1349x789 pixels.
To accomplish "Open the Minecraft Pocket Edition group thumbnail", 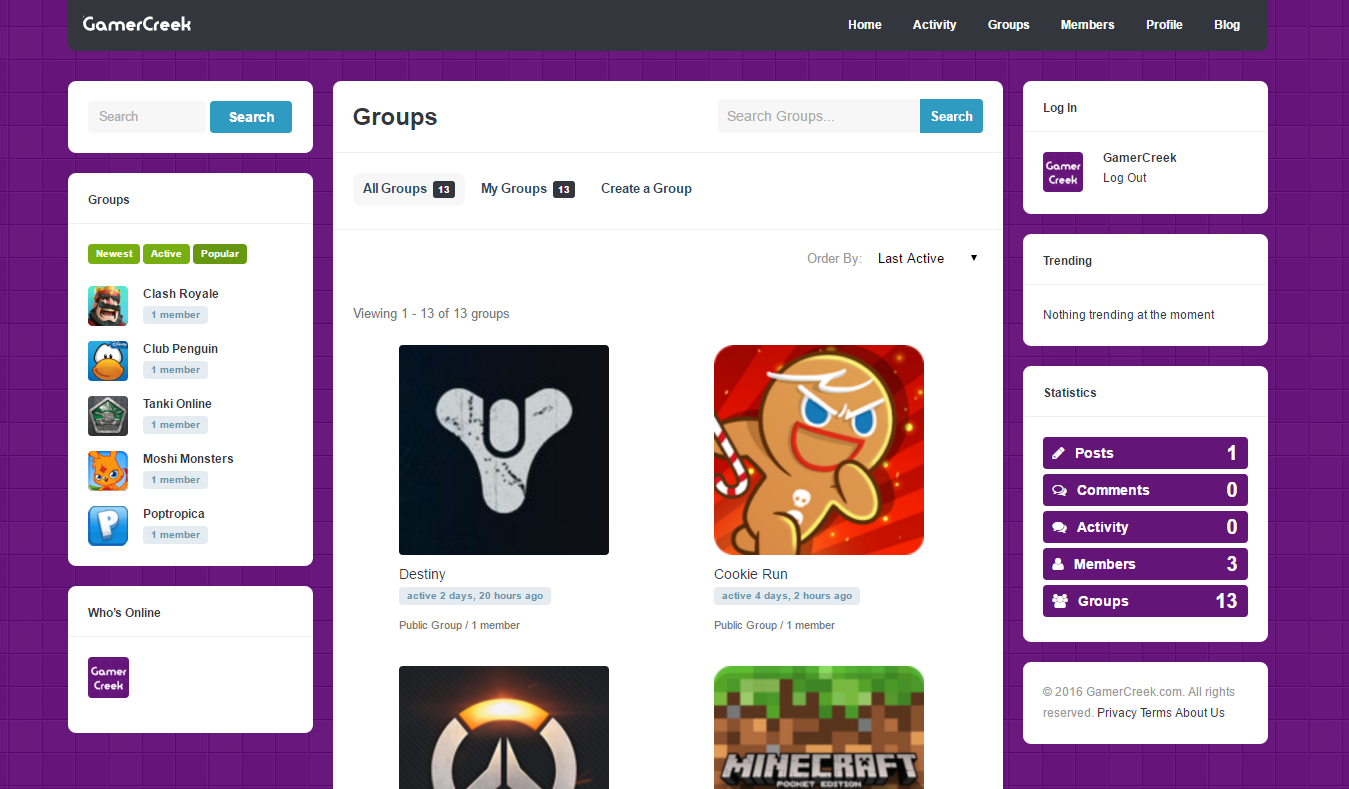I will (819, 727).
